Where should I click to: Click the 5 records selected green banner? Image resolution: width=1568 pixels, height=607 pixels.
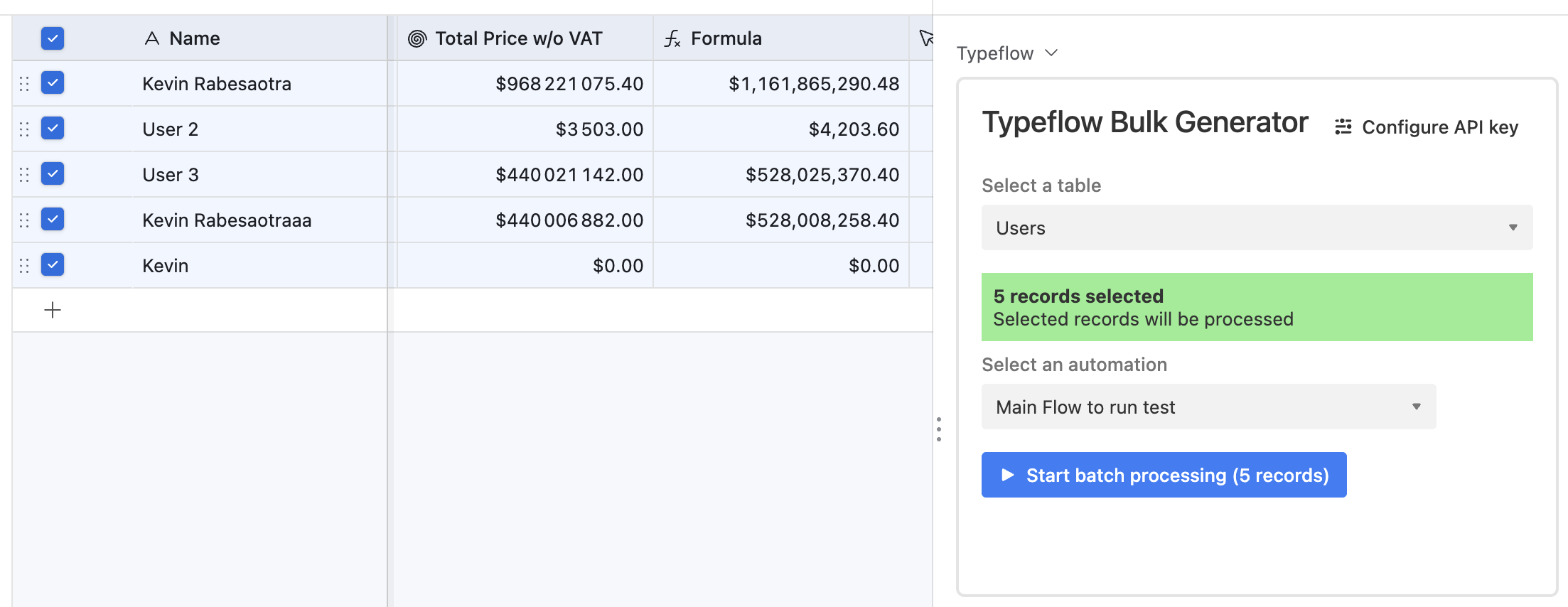(1257, 307)
